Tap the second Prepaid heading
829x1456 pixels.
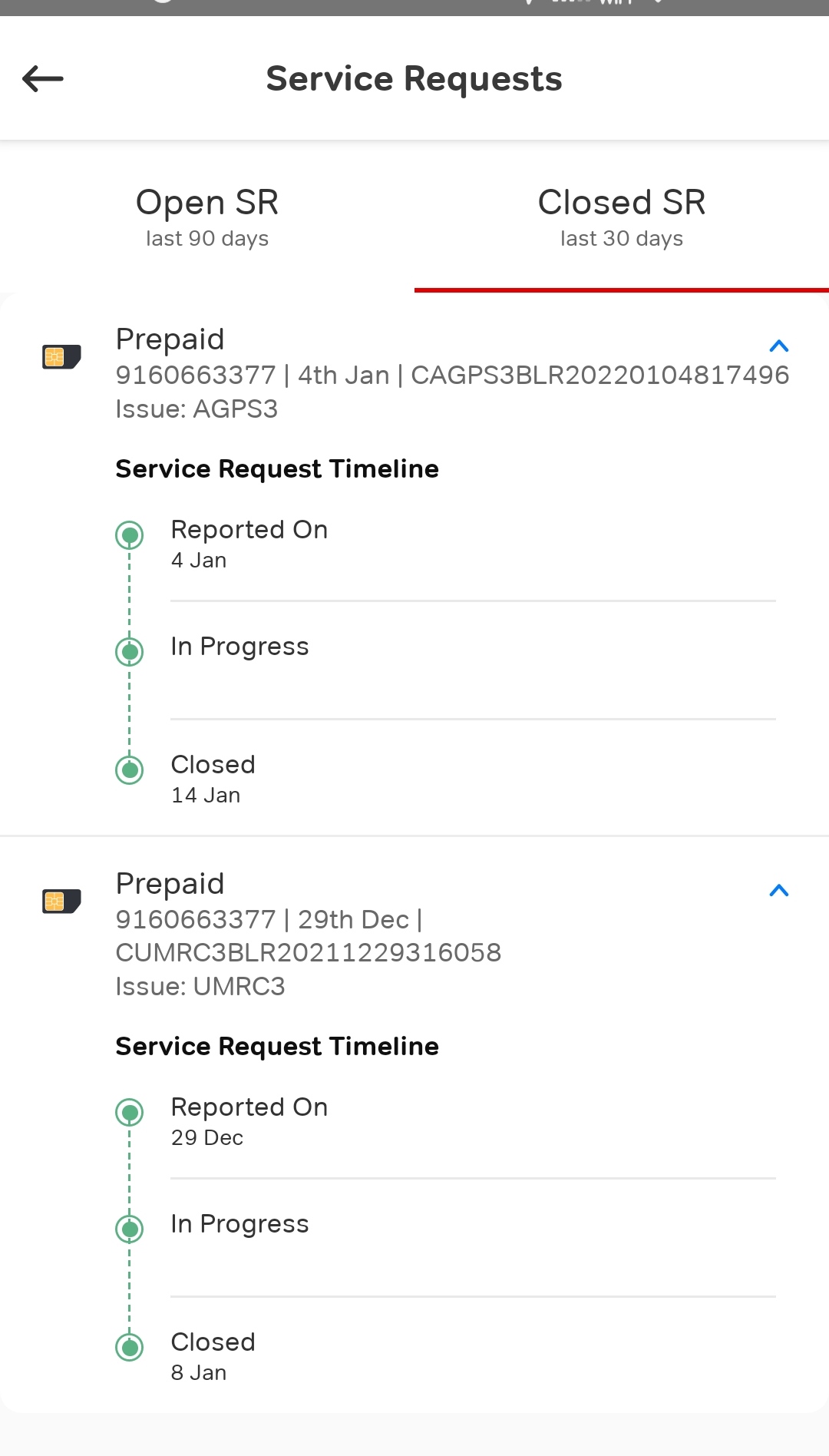[170, 884]
